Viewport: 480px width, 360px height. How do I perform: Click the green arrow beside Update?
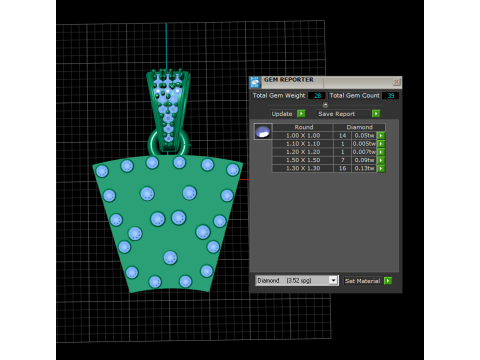tap(301, 114)
